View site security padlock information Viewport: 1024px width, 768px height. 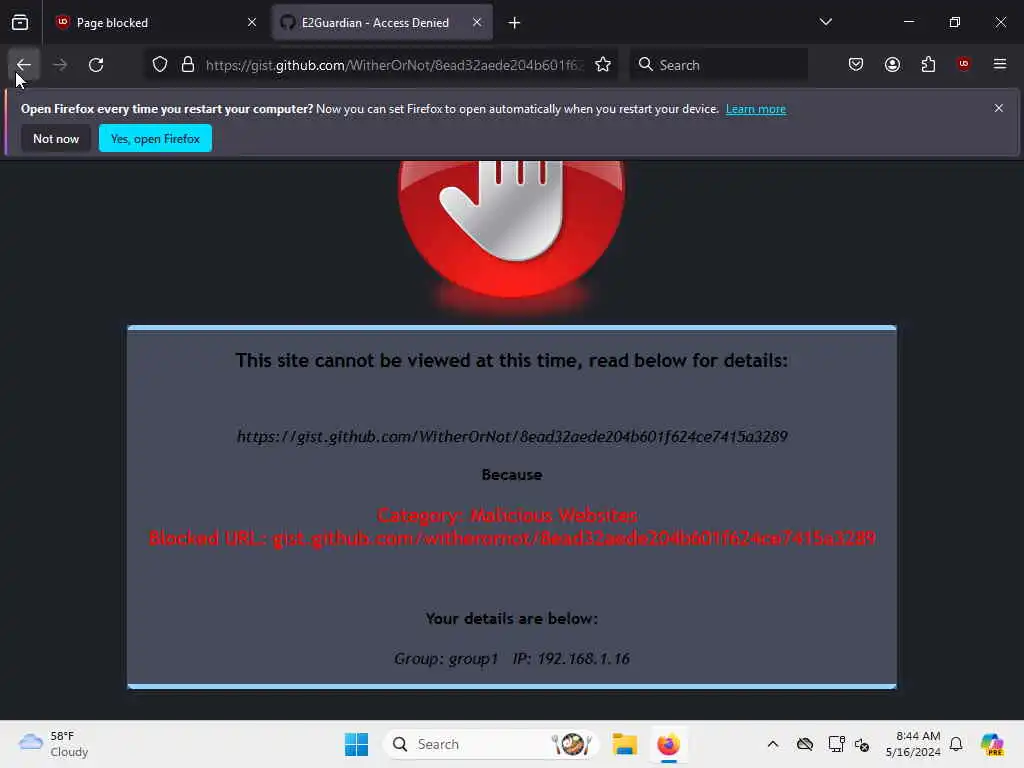point(188,65)
